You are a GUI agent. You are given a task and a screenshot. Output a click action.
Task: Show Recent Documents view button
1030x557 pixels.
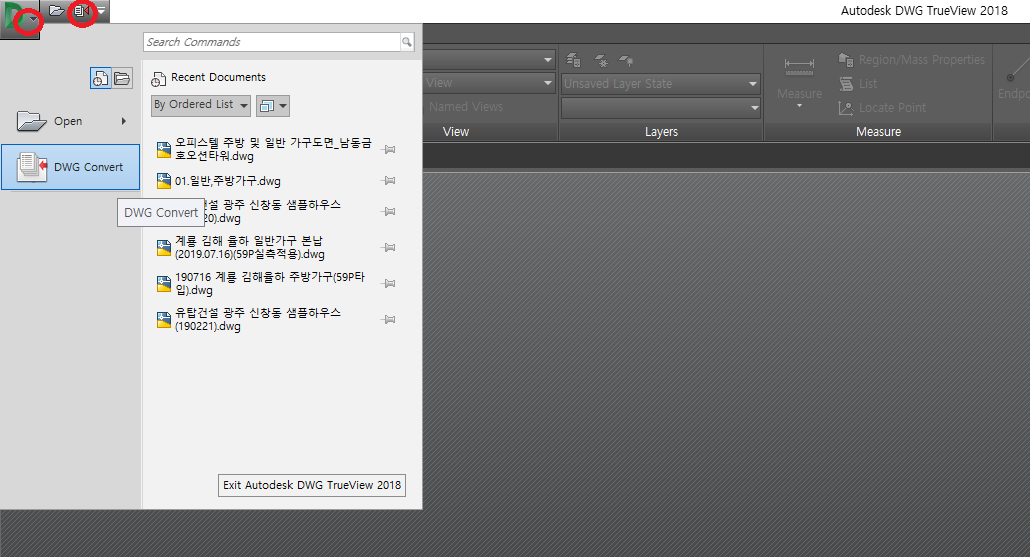[100, 79]
